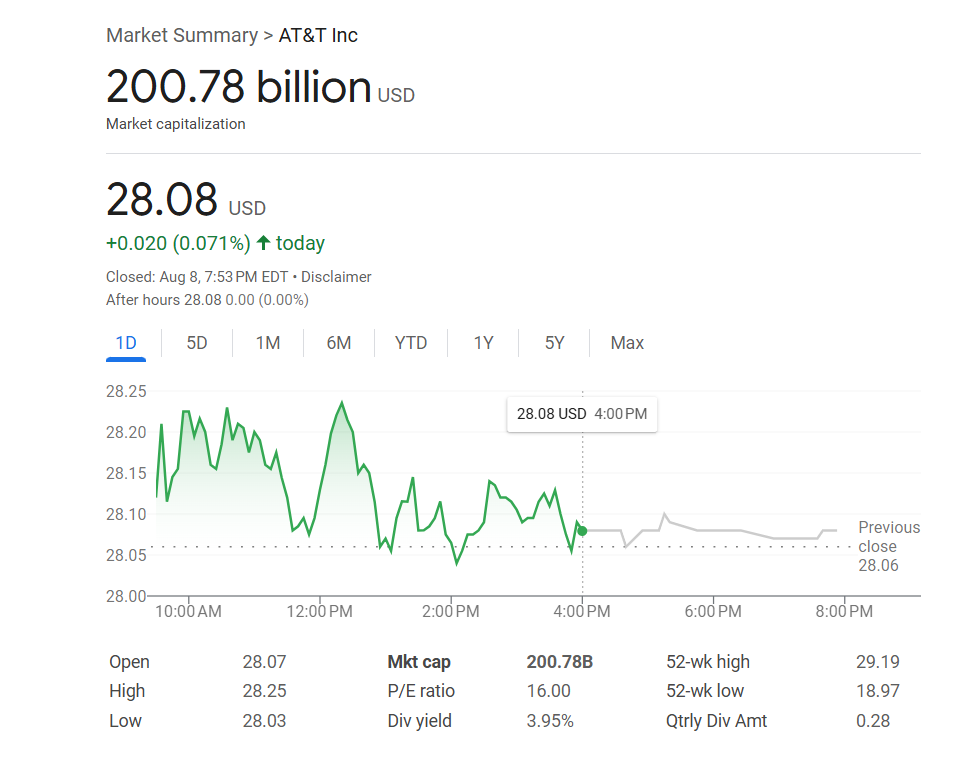Screen dimensions: 972x757
Task: Click the 28.15 y-axis label
Action: 126,473
